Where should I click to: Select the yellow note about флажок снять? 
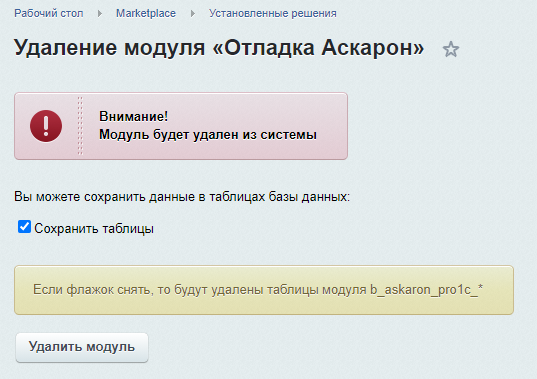click(x=264, y=290)
